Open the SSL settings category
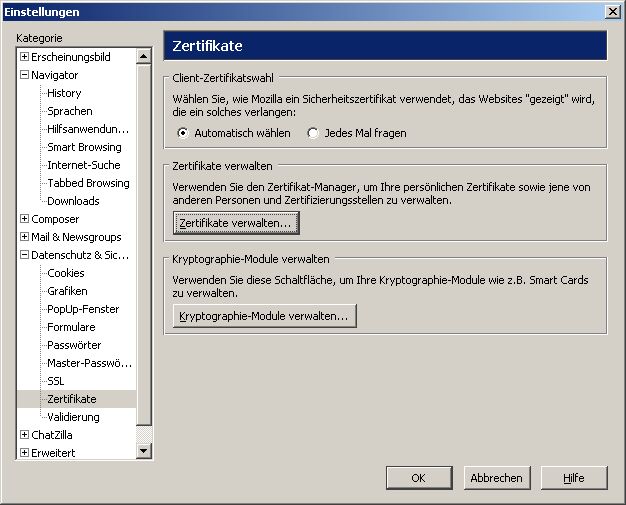Image resolution: width=626 pixels, height=505 pixels. click(56, 381)
